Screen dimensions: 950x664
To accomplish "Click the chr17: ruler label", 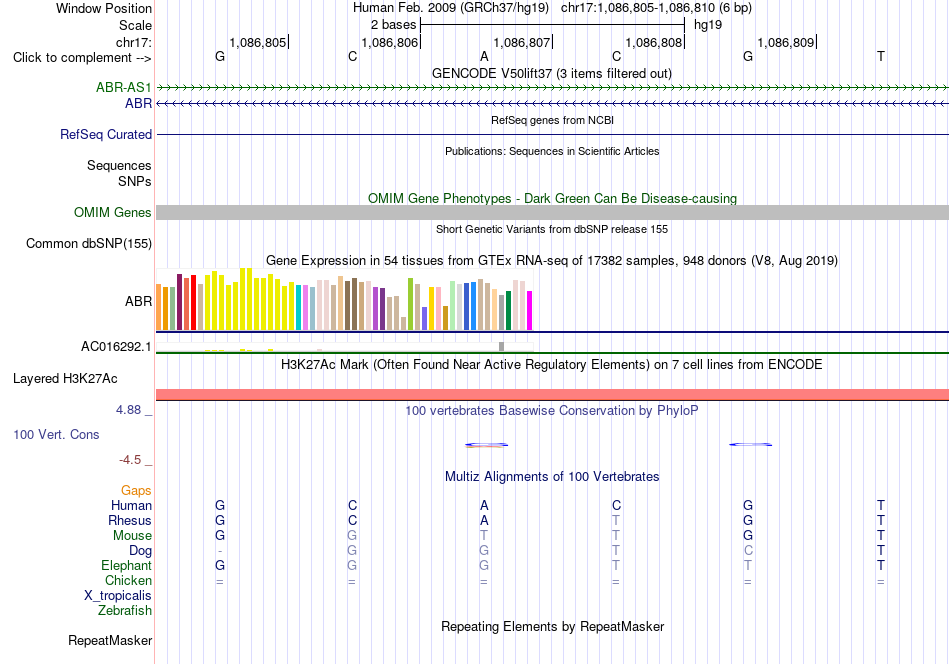I will pyautogui.click(x=134, y=42).
